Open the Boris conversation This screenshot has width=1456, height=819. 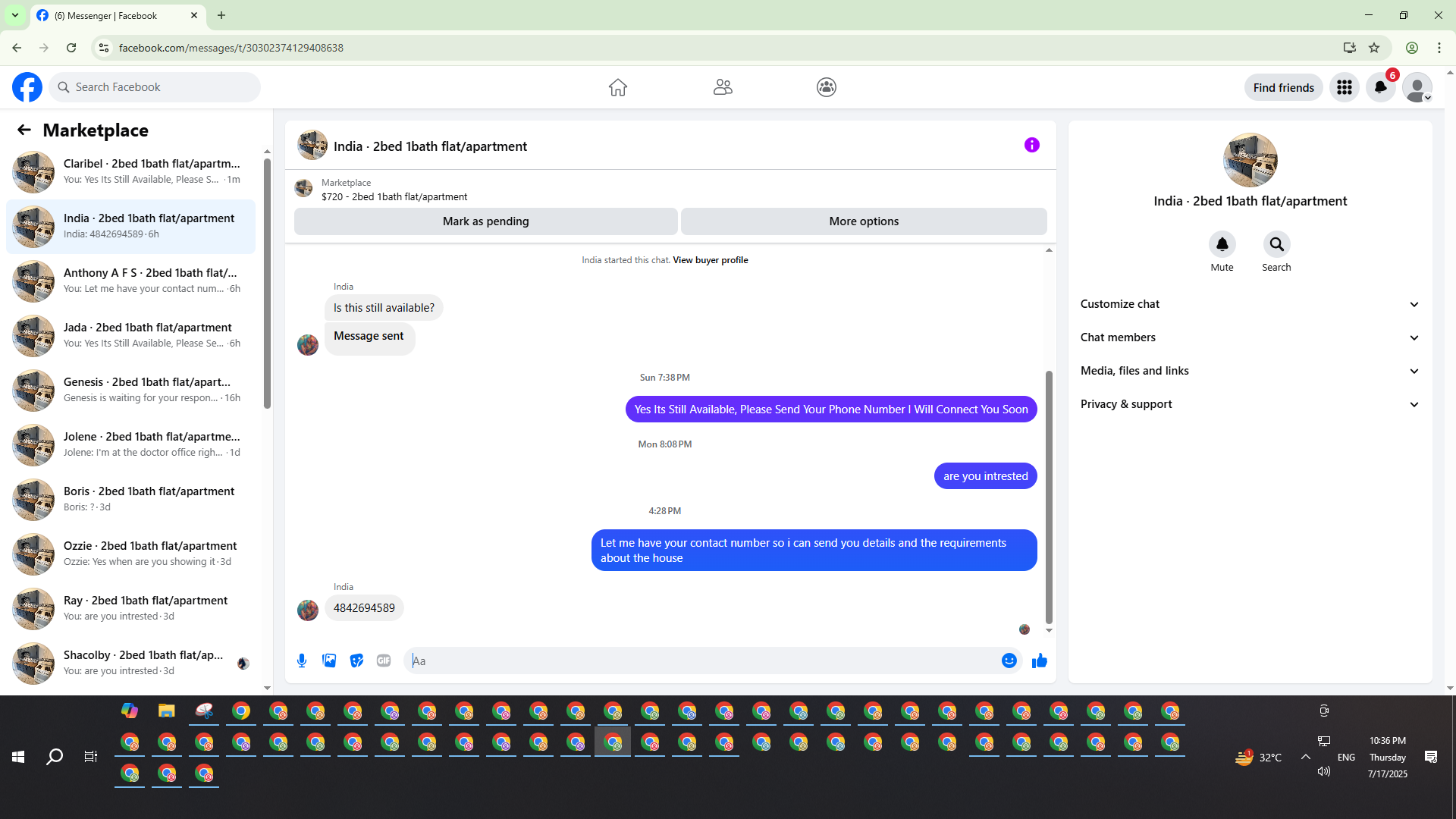point(130,500)
